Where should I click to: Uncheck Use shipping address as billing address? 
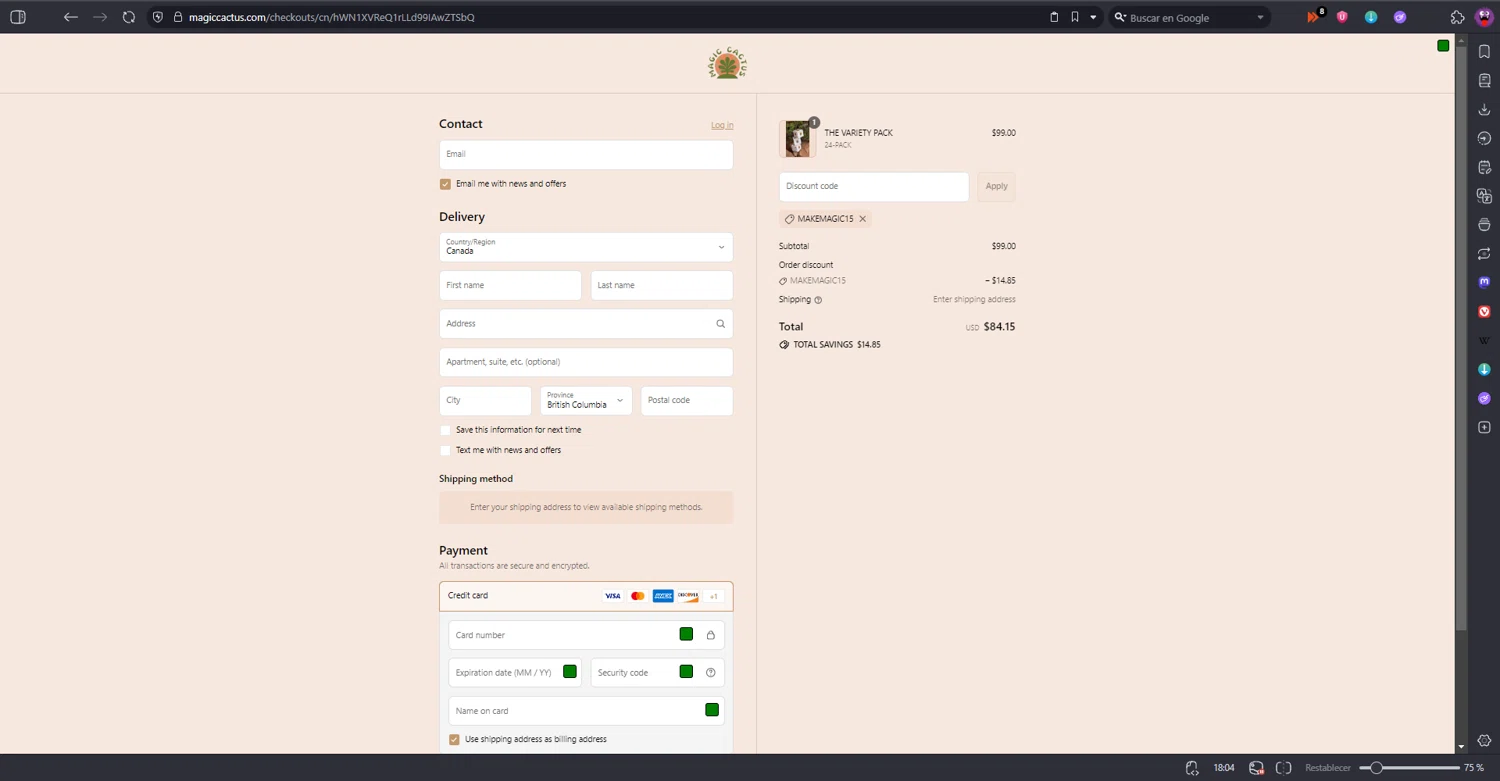pyautogui.click(x=454, y=739)
